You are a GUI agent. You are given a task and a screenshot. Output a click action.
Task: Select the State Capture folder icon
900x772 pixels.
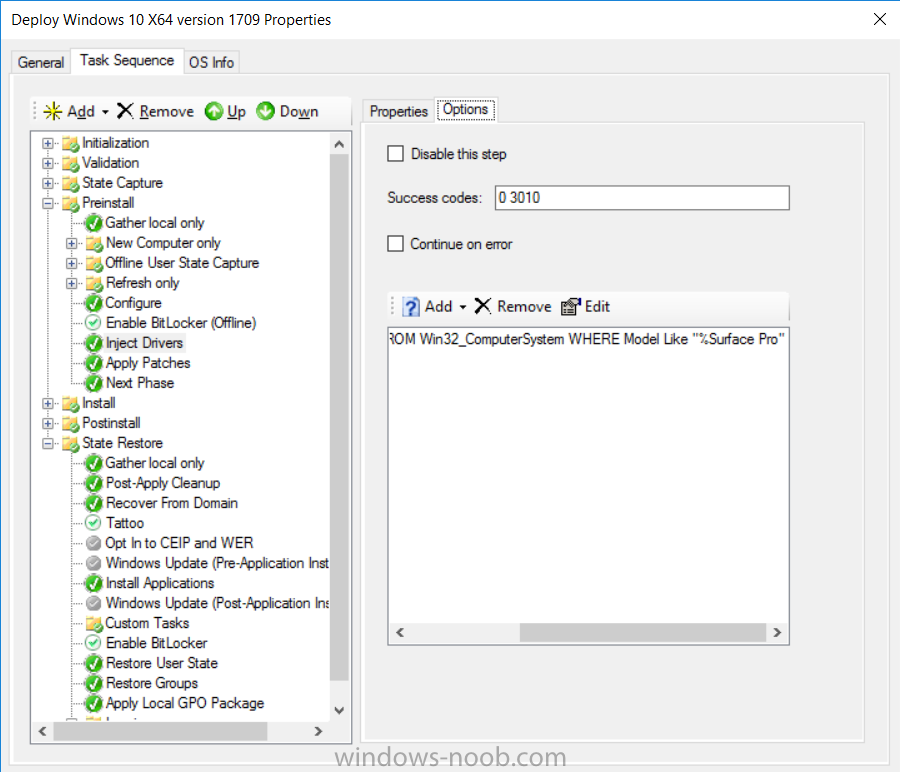(71, 184)
